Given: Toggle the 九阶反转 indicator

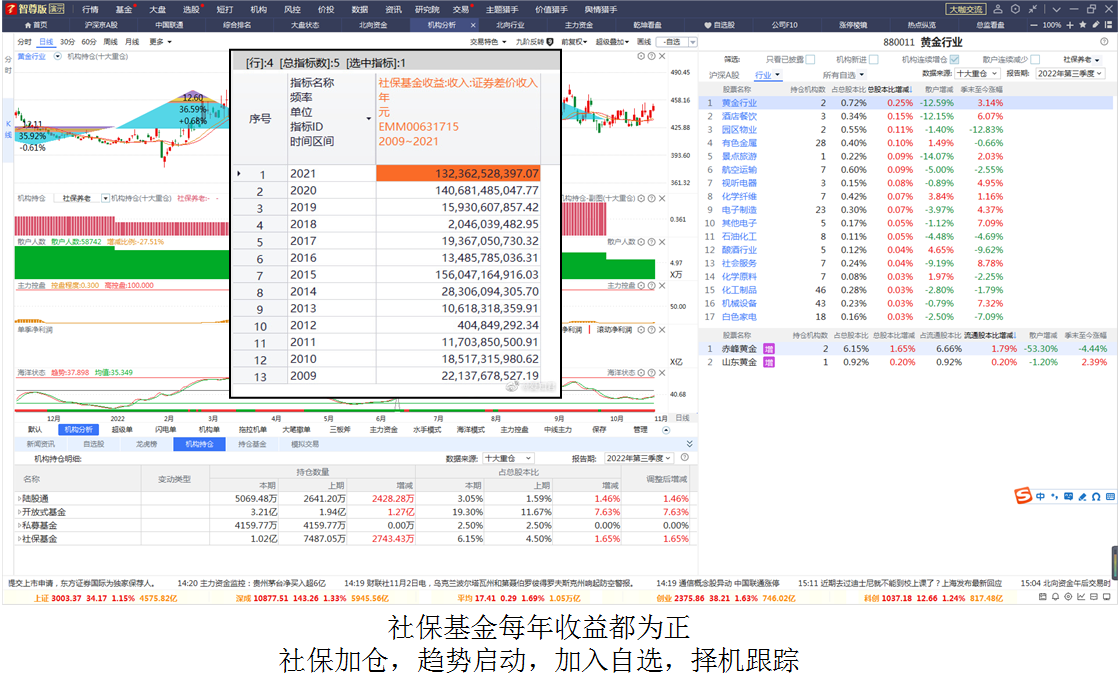Looking at the screenshot, I should click(534, 42).
